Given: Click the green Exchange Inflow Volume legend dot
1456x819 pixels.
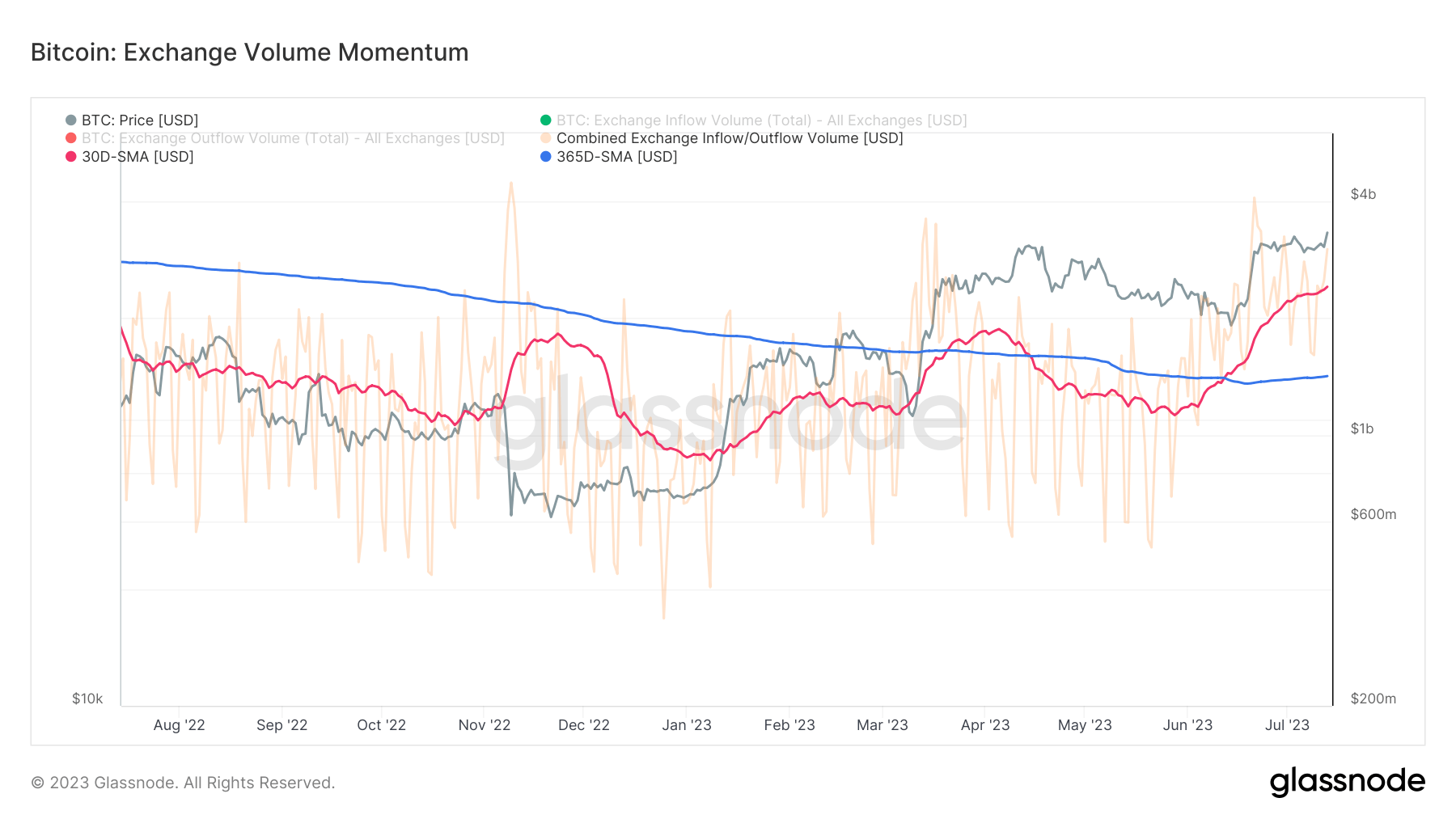Looking at the screenshot, I should (546, 120).
